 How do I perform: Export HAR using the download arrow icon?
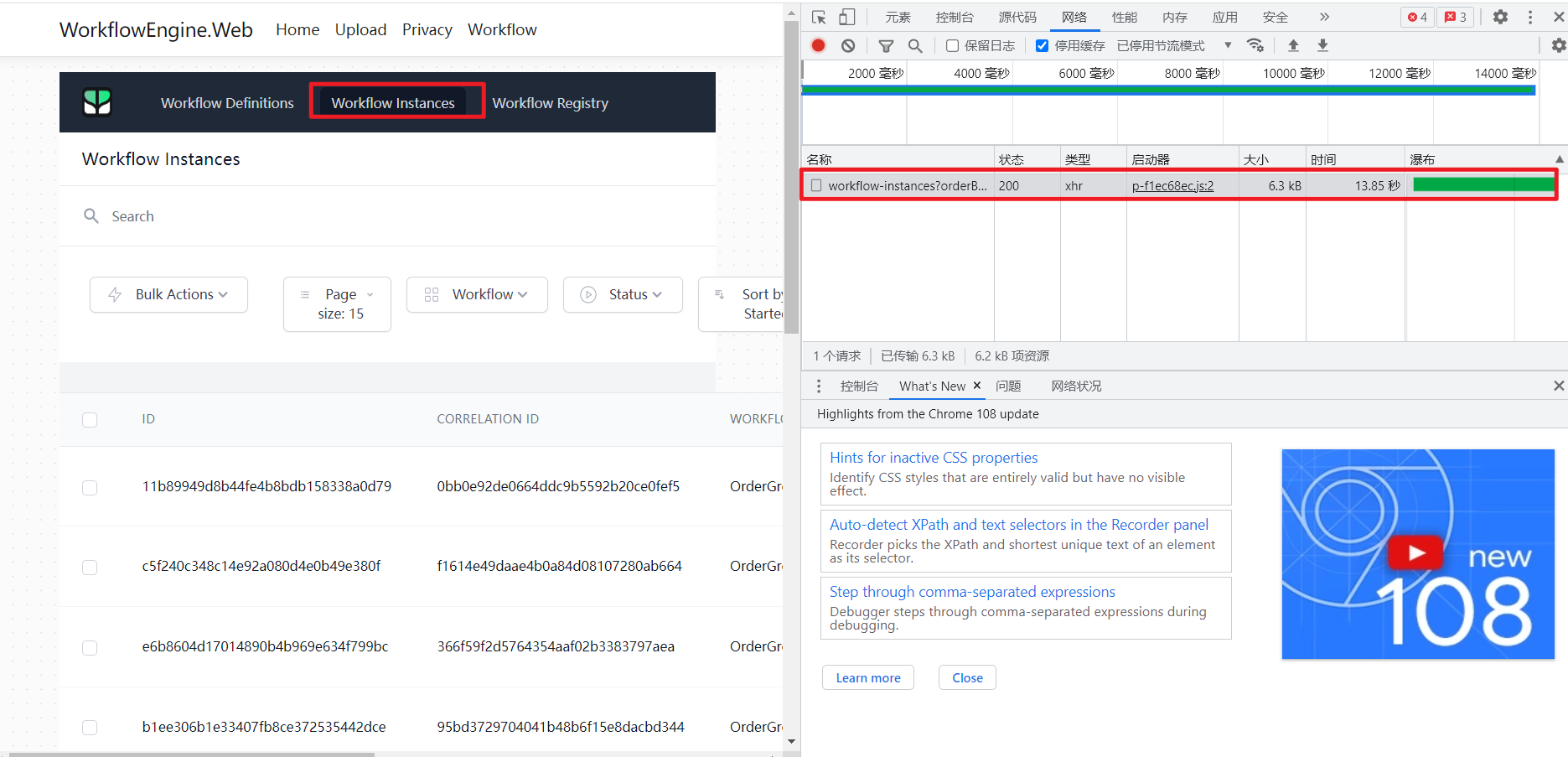point(1322,45)
